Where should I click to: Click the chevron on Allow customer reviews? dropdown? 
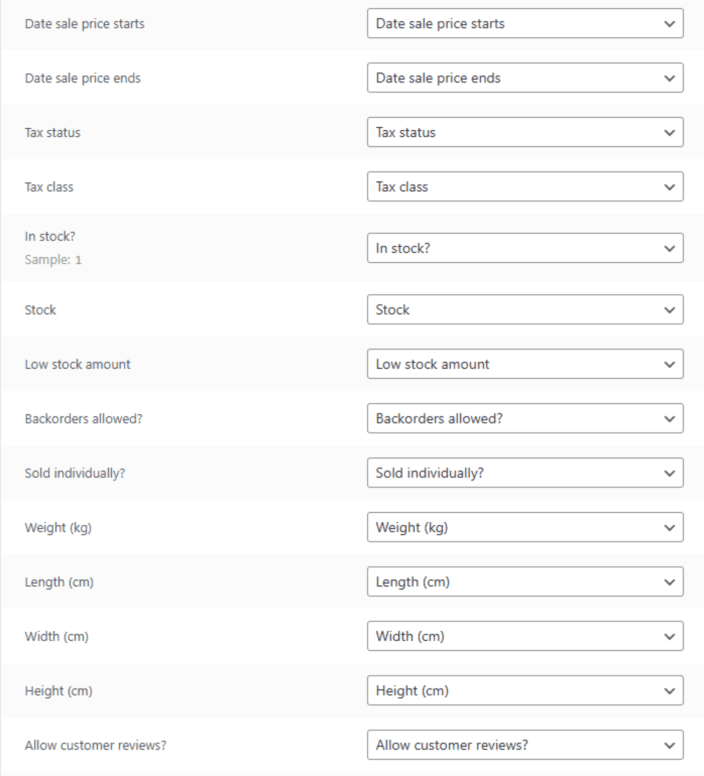point(669,745)
